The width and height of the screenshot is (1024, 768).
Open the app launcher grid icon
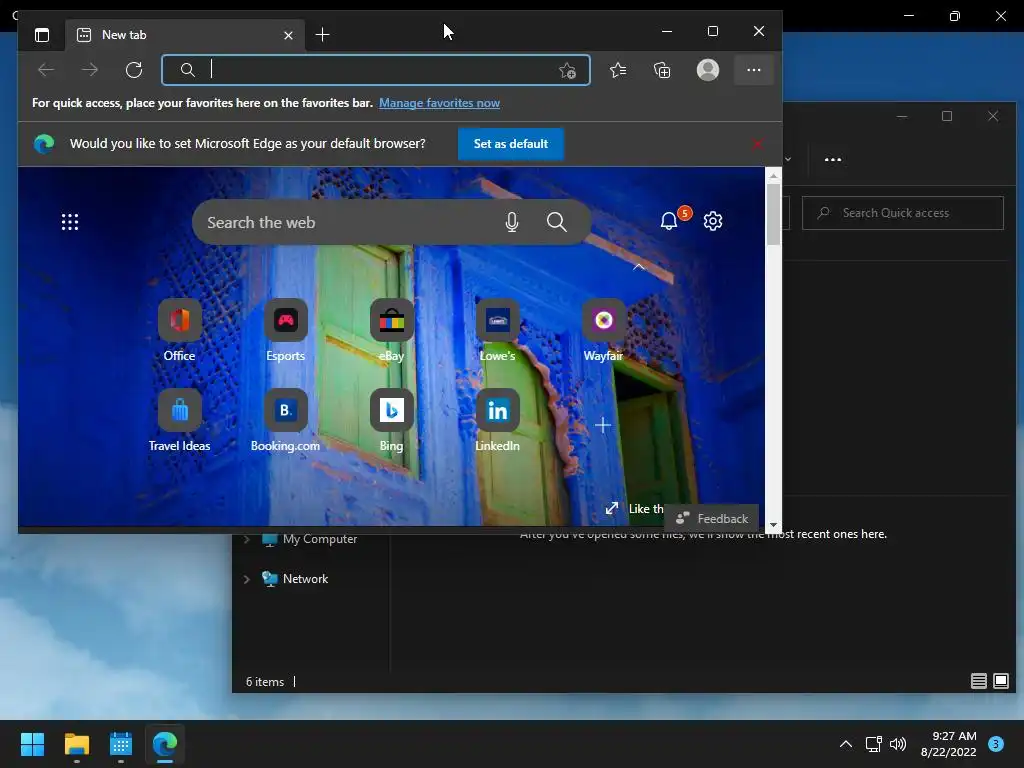tap(70, 222)
